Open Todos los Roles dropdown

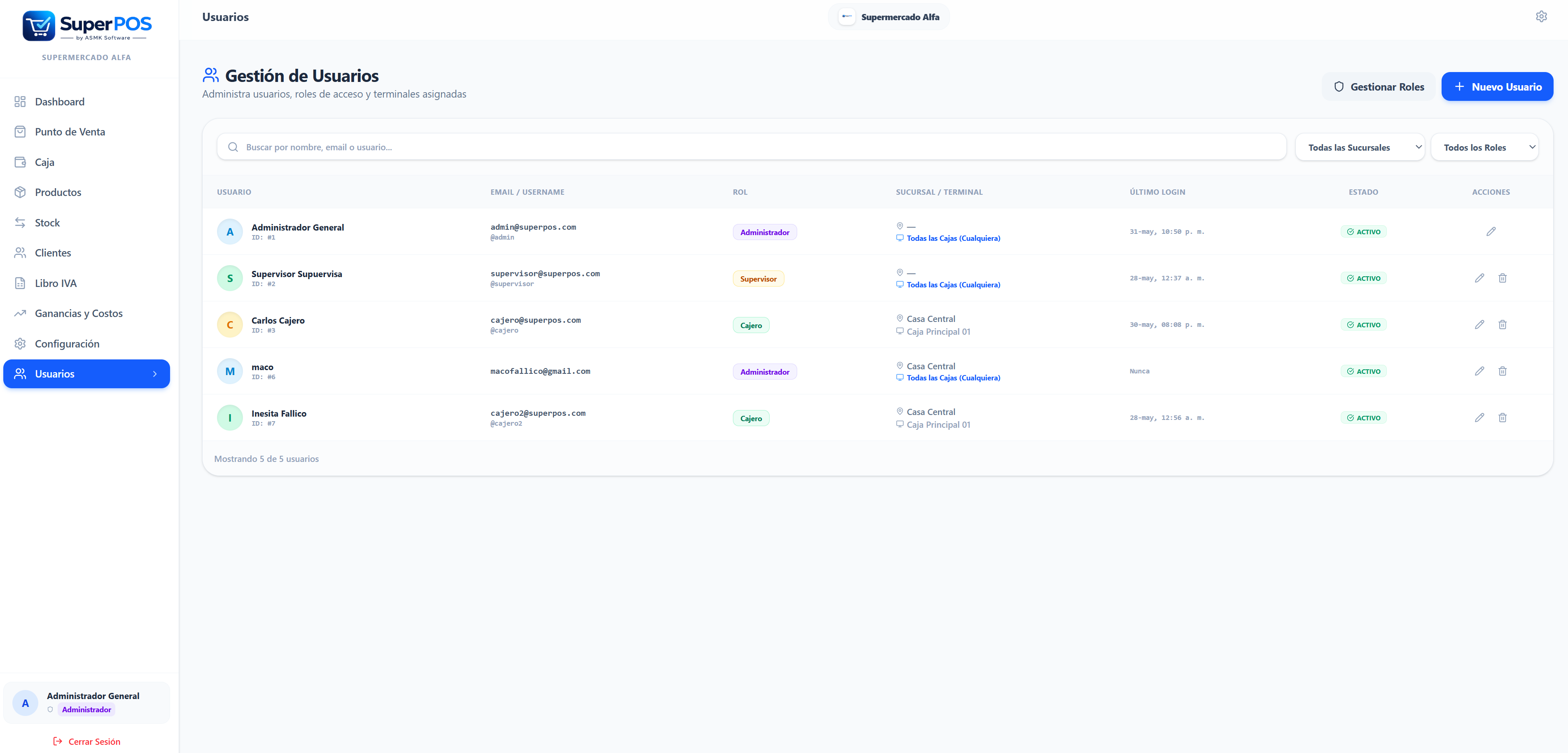coord(1484,147)
